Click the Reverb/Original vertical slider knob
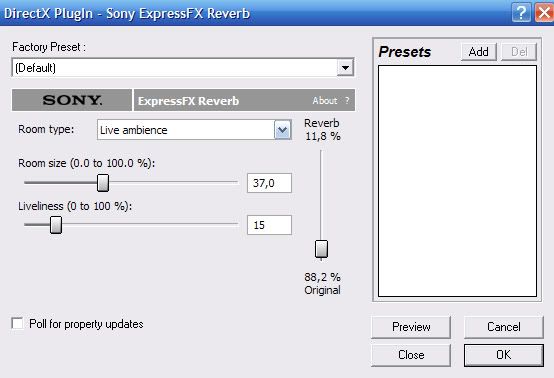Screen dimensions: 554x378 click(321, 249)
